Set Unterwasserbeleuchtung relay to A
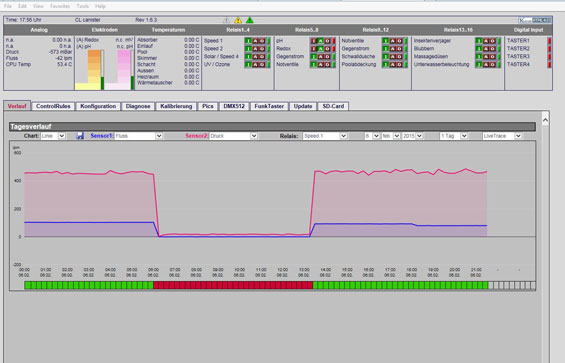This screenshot has width=565, height=363. (x=486, y=65)
